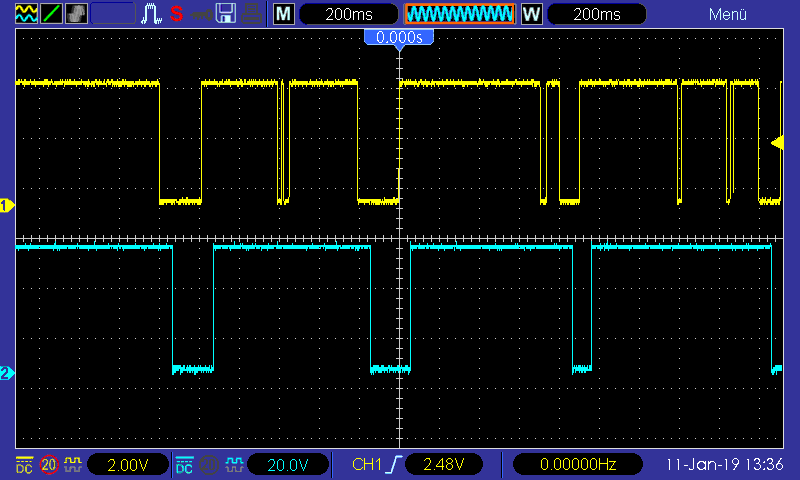
Task: Click the dual-waveform display icon
Action: point(26,14)
